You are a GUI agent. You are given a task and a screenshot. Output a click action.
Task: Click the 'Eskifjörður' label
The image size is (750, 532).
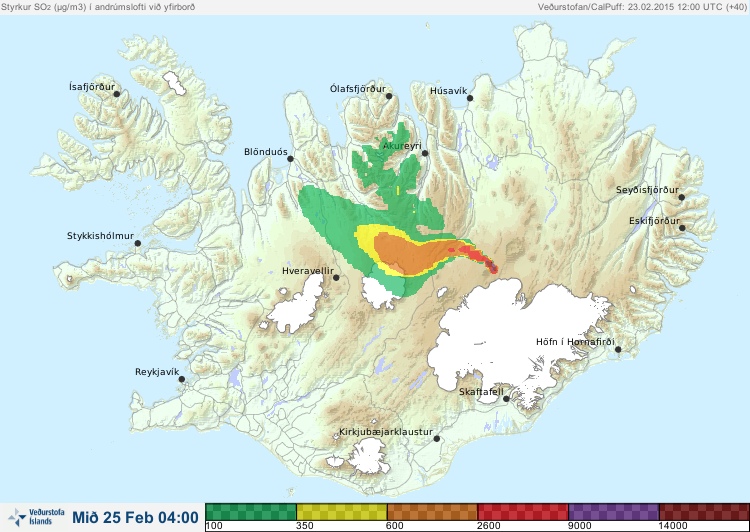point(654,221)
